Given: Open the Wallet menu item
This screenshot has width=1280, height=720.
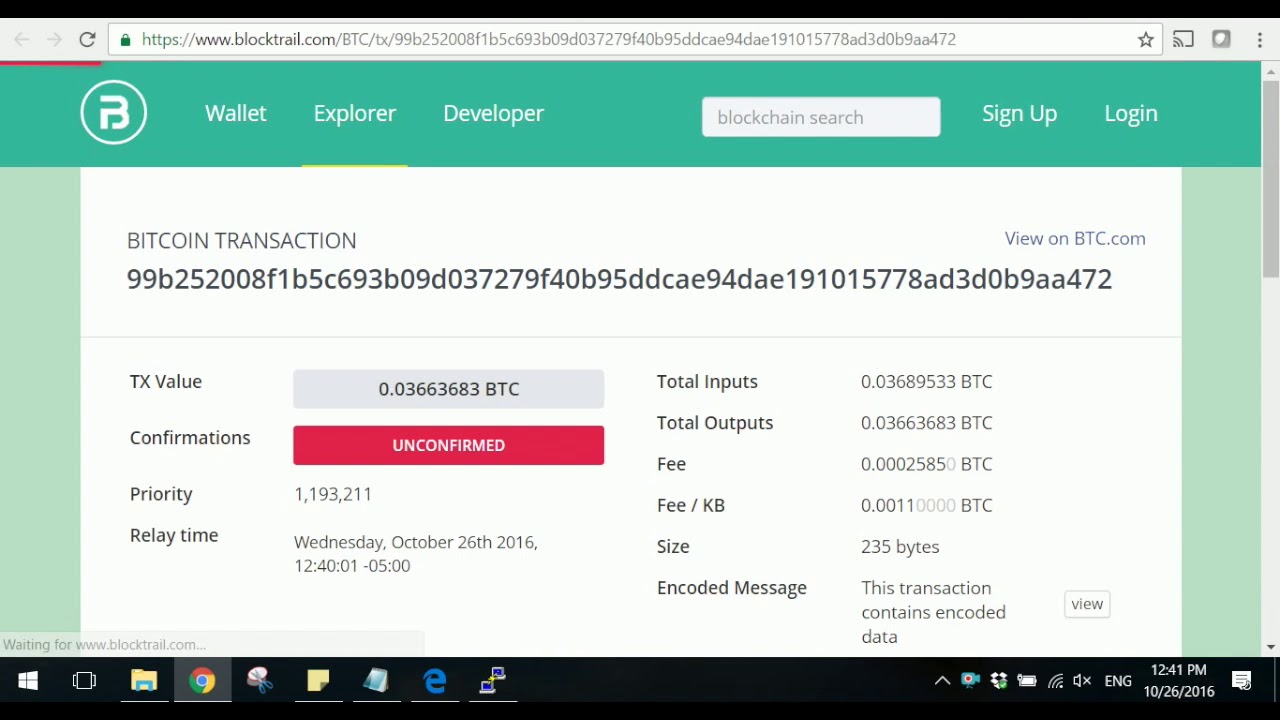Looking at the screenshot, I should 236,113.
